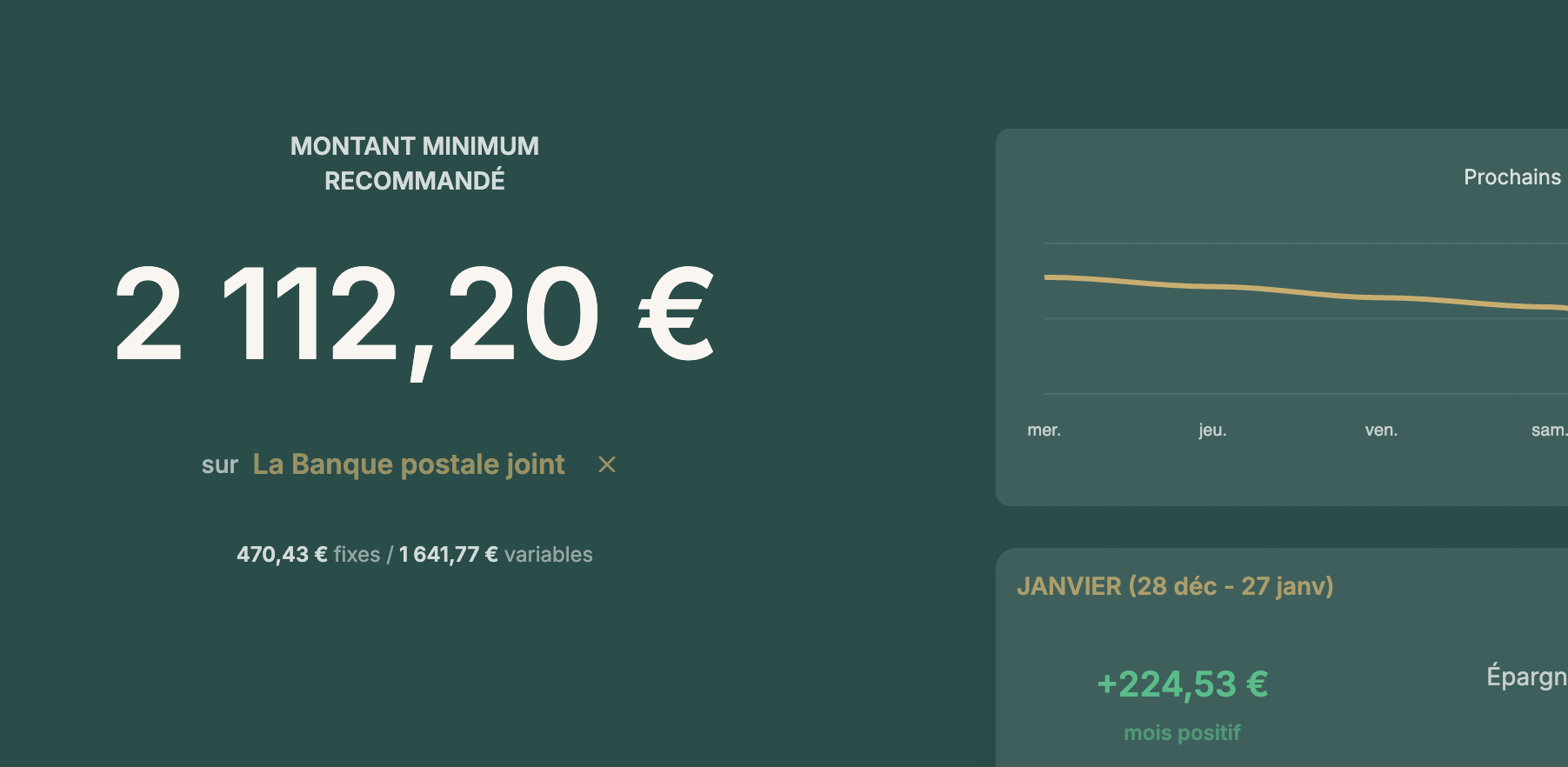1568x767 pixels.
Task: Click the mer. axis label
Action: 1044,429
